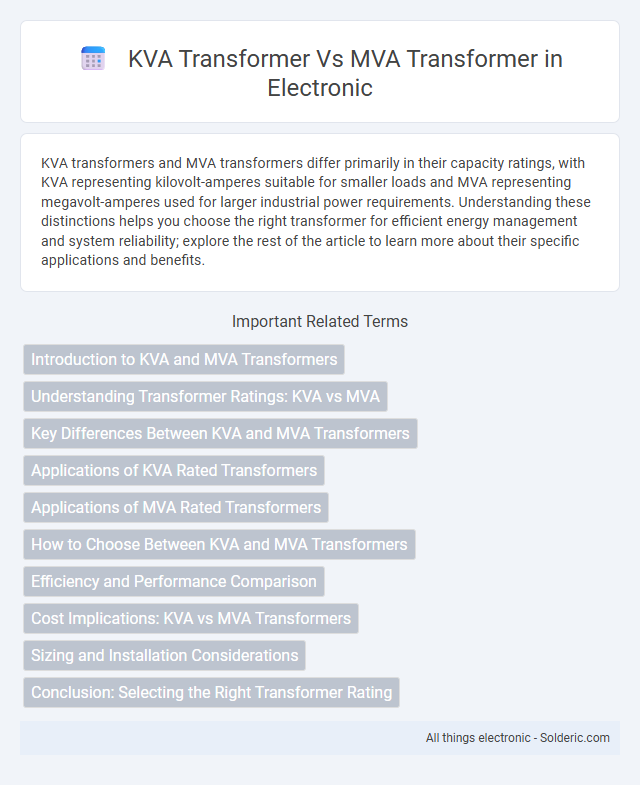Viewport: 640px width, 785px height.
Task: Open Conclusion: Selecting the Right Transformer Rating
Action: click(211, 693)
